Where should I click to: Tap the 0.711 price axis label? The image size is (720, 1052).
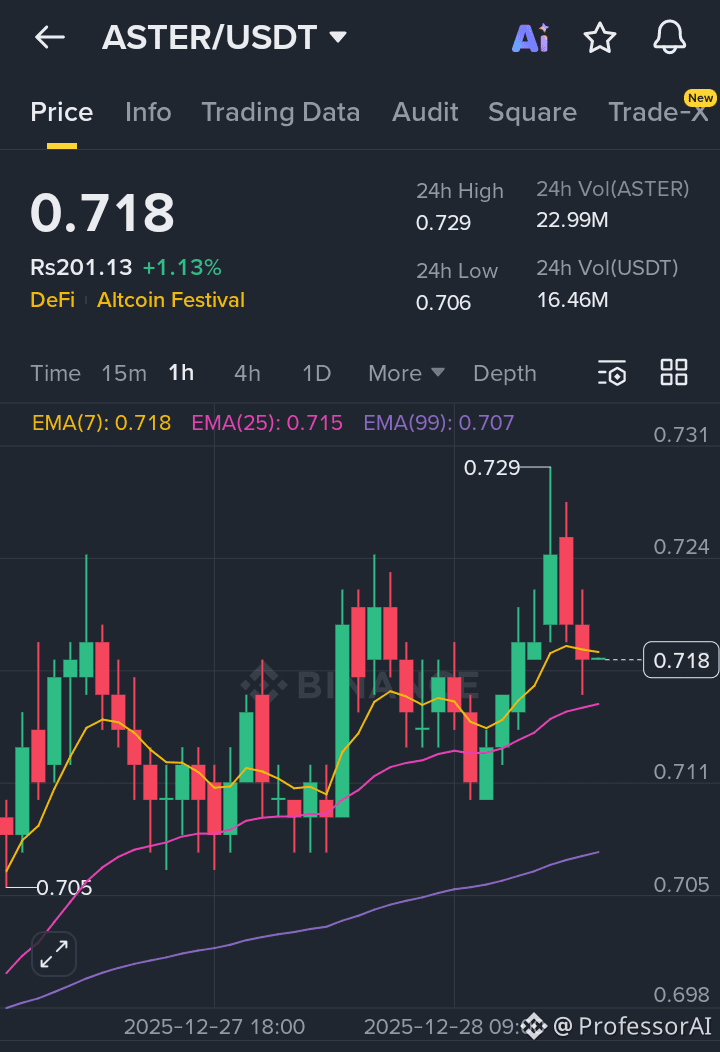(681, 772)
